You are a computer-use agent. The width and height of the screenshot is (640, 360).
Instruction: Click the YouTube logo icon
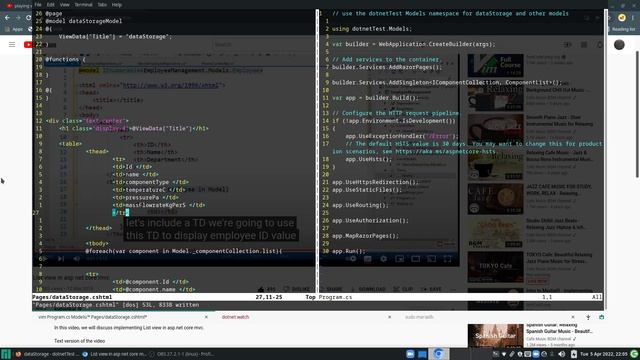(28, 44)
